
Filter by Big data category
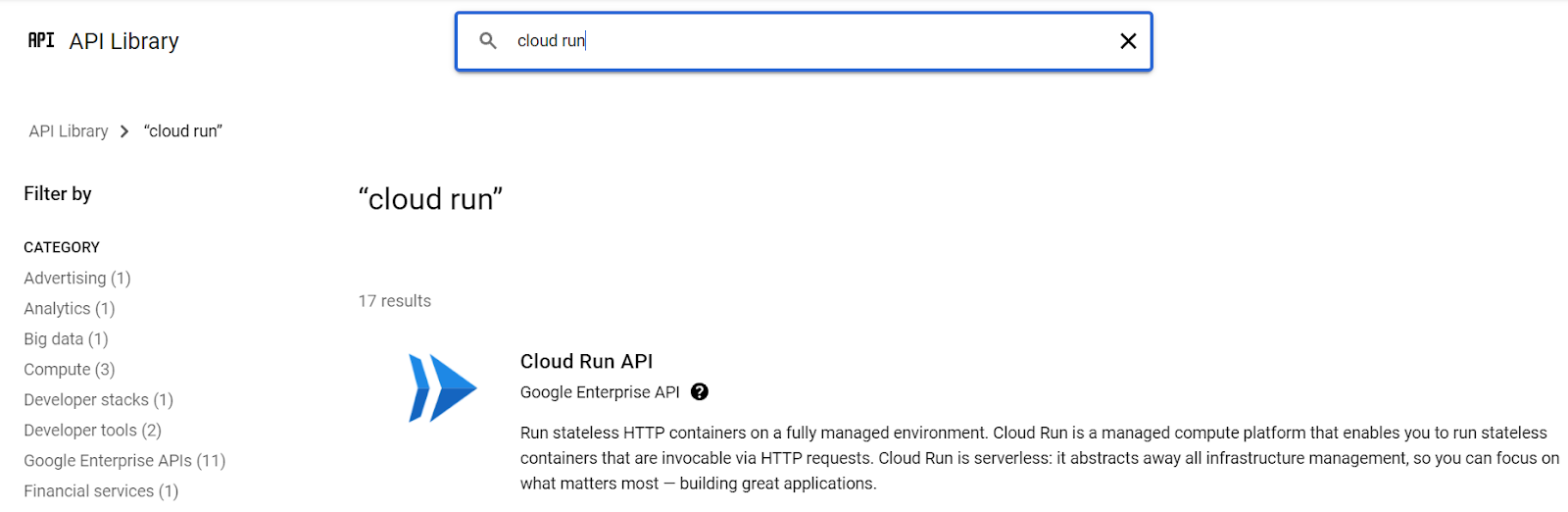(66, 339)
